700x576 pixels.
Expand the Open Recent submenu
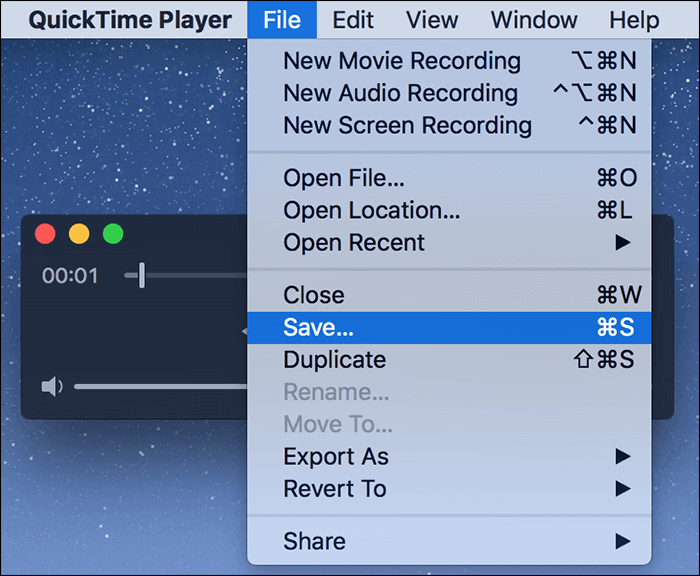[x=449, y=242]
